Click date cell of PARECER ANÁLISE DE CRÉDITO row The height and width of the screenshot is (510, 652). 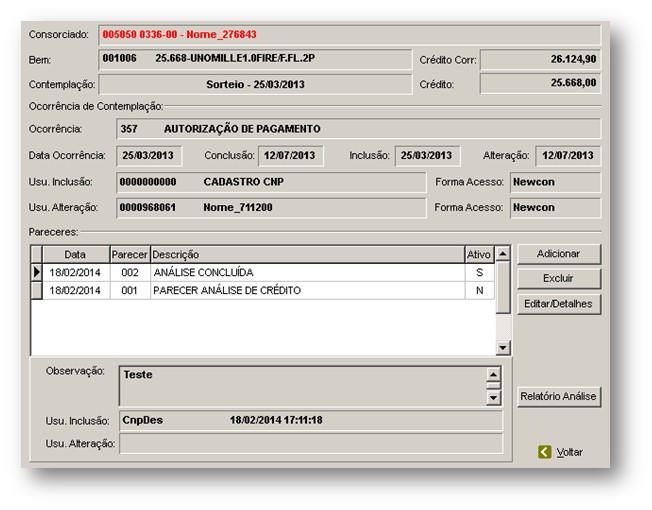point(76,290)
